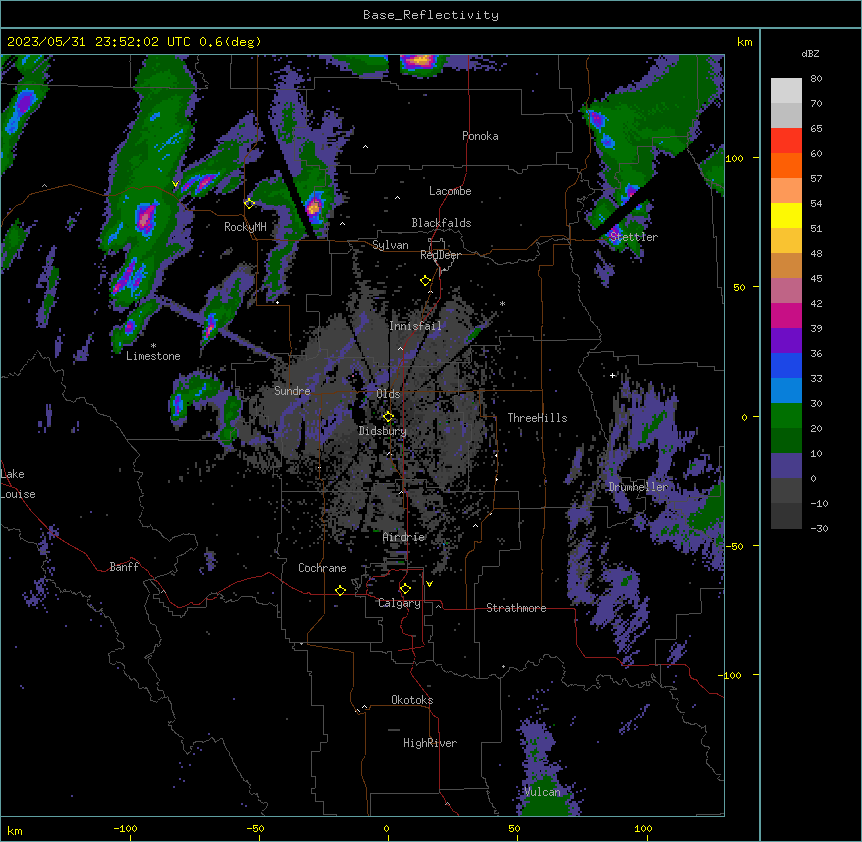This screenshot has width=862, height=842.
Task: Click the Blackfalds label on the map
Action: (x=441, y=223)
